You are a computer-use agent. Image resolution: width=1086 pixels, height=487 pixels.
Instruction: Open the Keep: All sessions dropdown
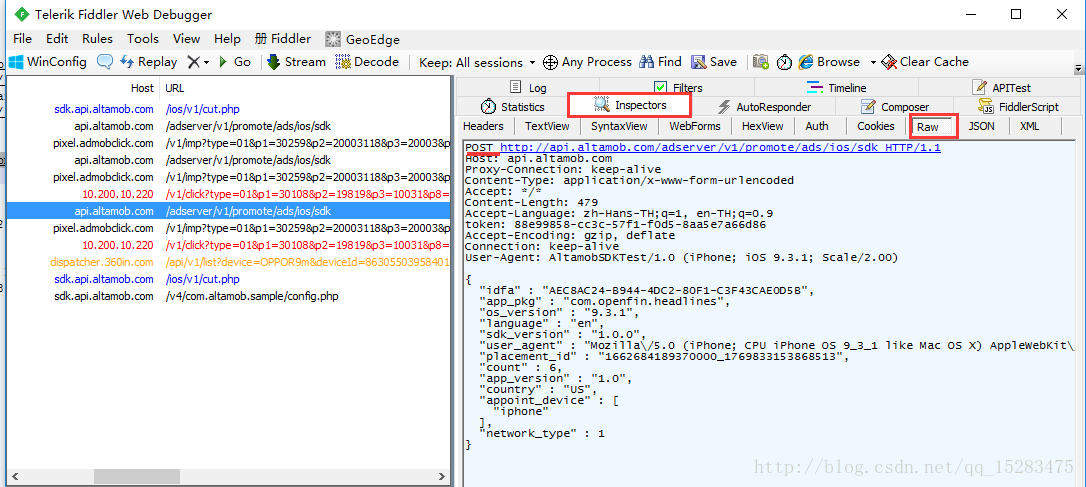tap(477, 62)
